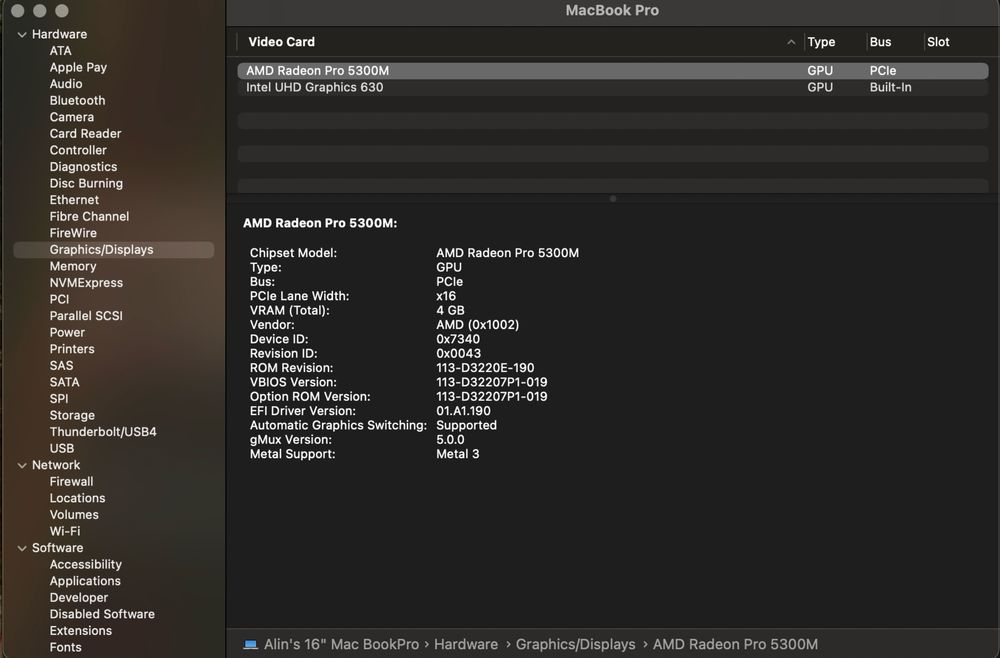Select Ethernet in the sidebar
1000x658 pixels.
[74, 200]
